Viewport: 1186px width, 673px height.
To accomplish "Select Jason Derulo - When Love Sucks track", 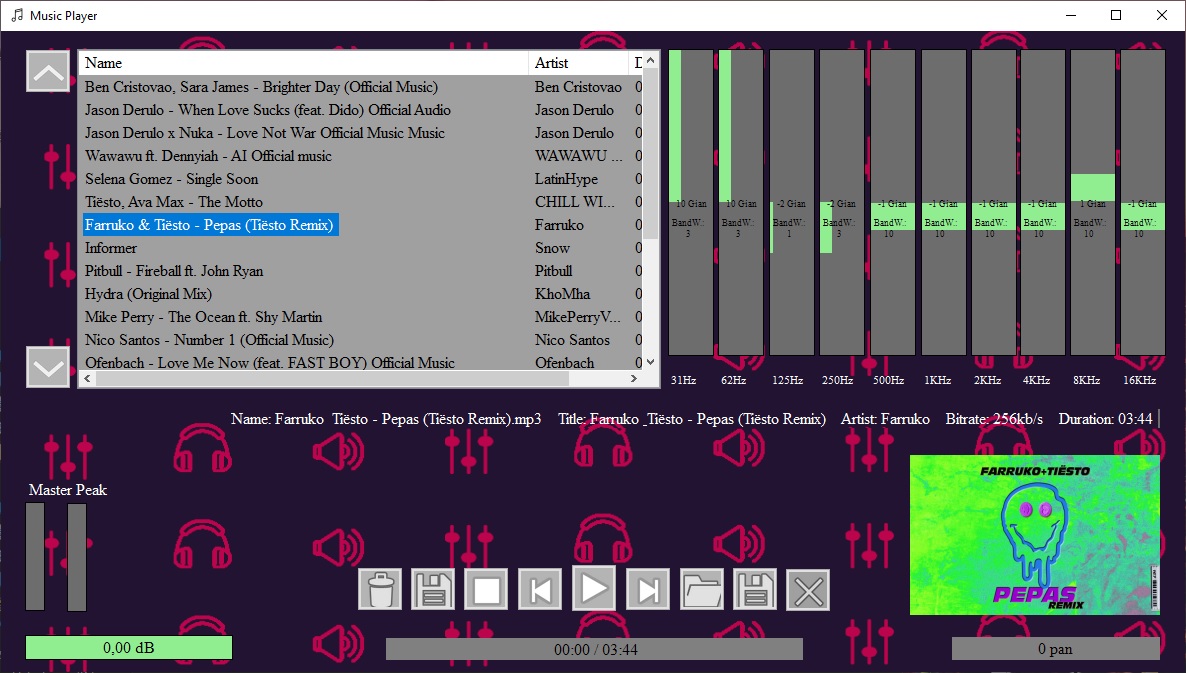I will [x=268, y=110].
